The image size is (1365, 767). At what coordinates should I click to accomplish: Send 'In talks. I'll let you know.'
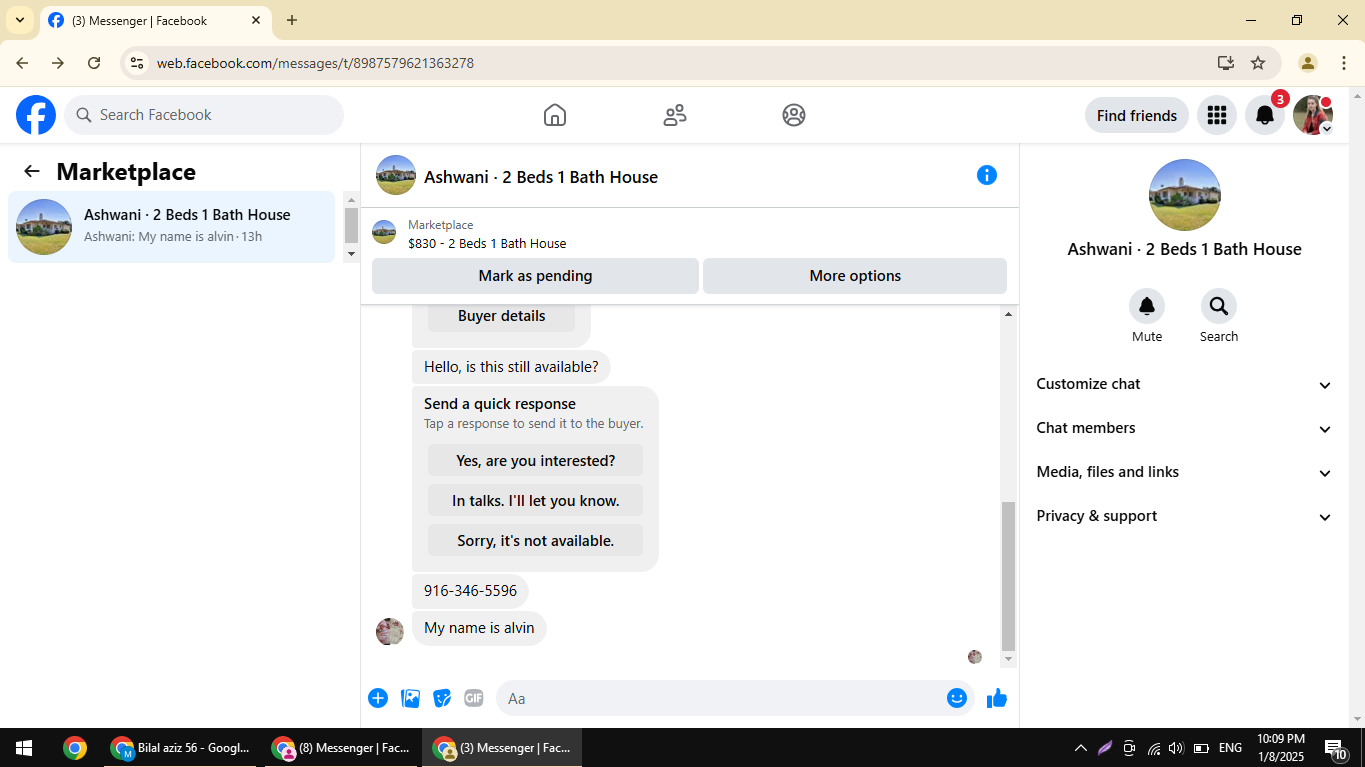coord(535,501)
